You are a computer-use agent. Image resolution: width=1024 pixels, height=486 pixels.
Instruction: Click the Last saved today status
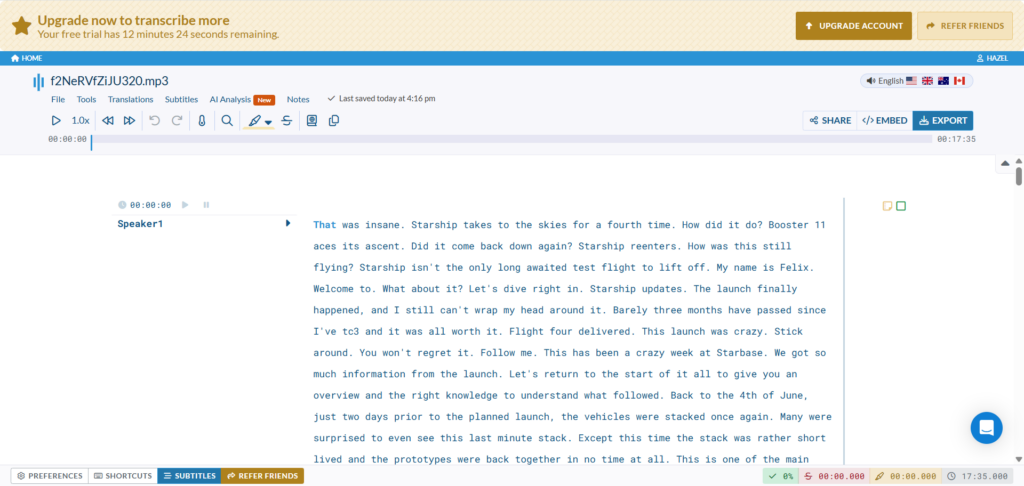click(381, 99)
